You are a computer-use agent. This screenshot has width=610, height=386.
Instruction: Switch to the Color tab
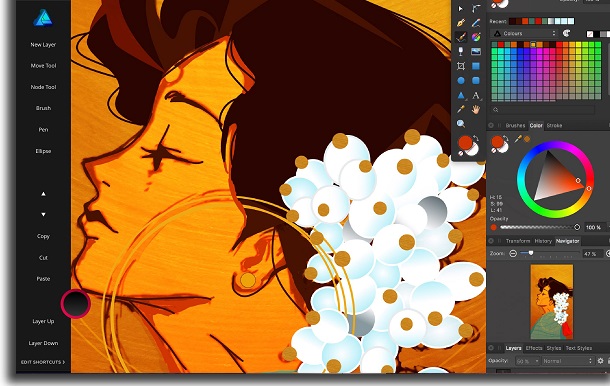[x=536, y=125]
